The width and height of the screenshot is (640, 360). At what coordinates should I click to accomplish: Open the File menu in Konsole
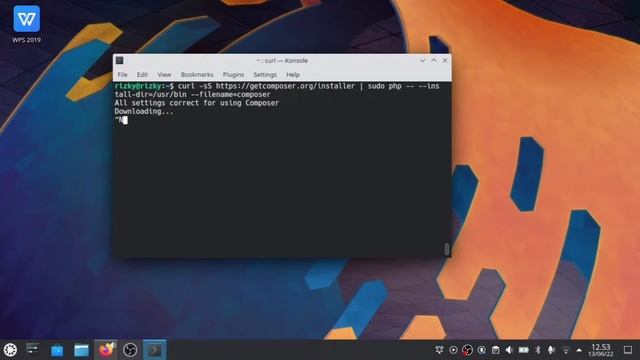pyautogui.click(x=122, y=75)
